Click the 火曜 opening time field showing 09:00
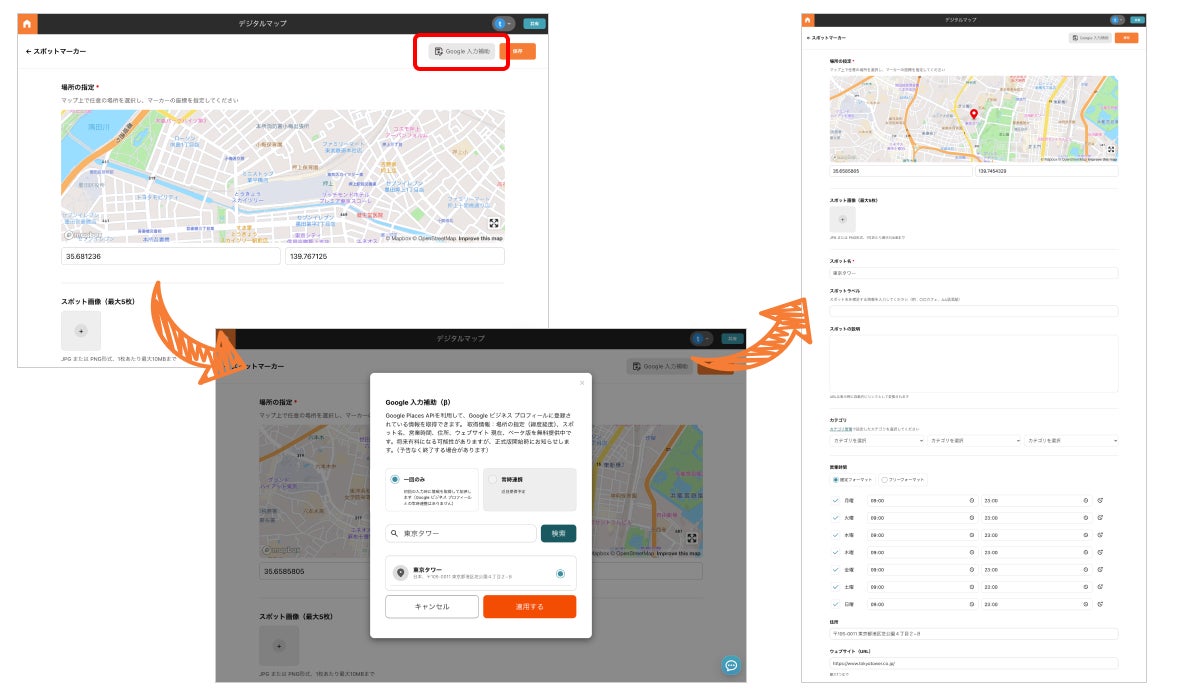The height and width of the screenshot is (700, 1200). click(x=922, y=518)
